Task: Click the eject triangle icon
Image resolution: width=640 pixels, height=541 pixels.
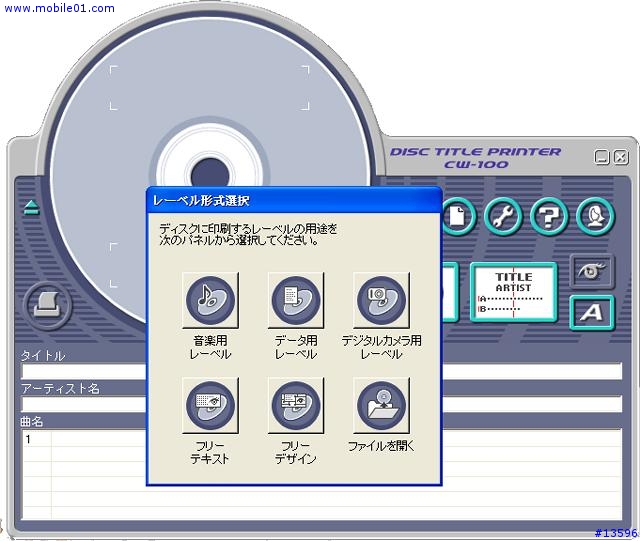Action: coord(31,207)
